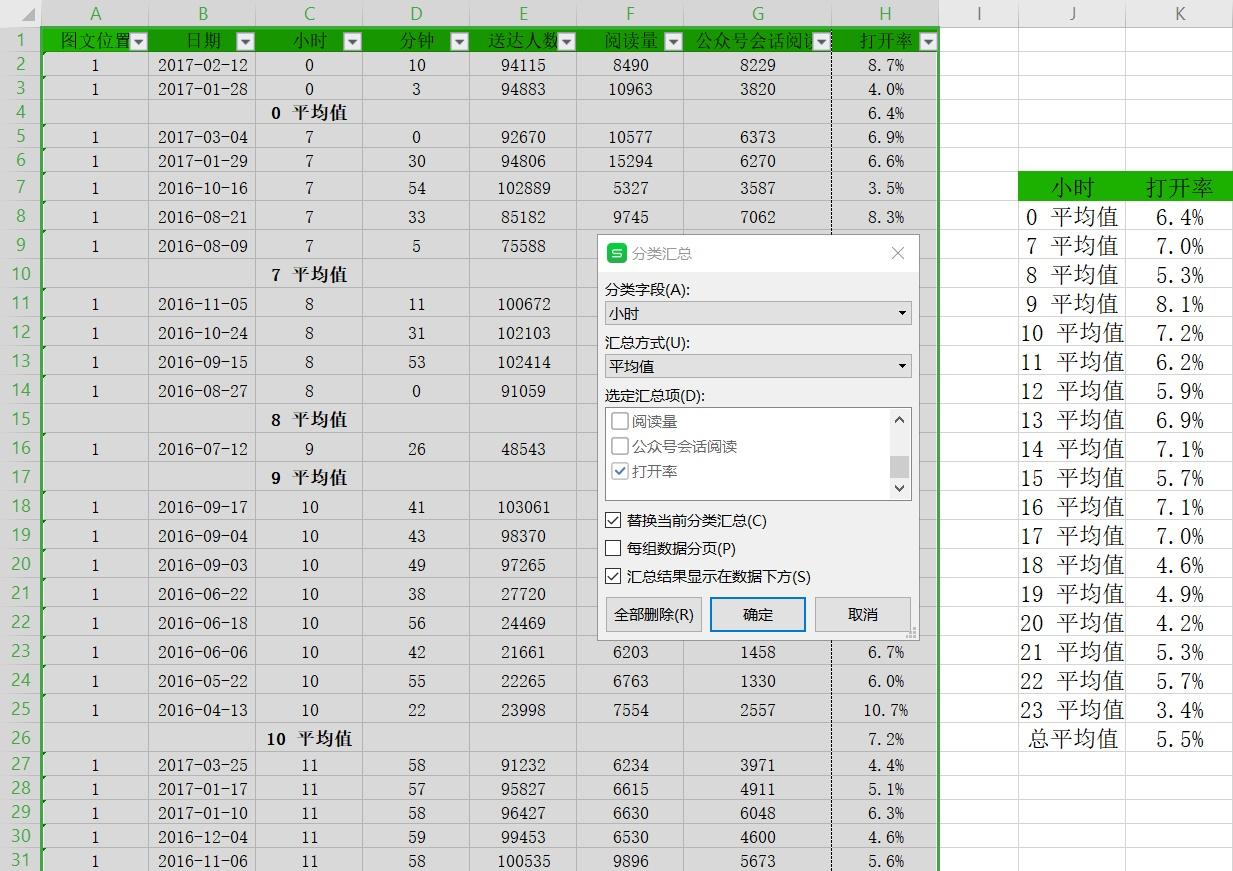Open the filter arrow for 图文位置 column
Image resolution: width=1233 pixels, height=871 pixels.
point(139,41)
